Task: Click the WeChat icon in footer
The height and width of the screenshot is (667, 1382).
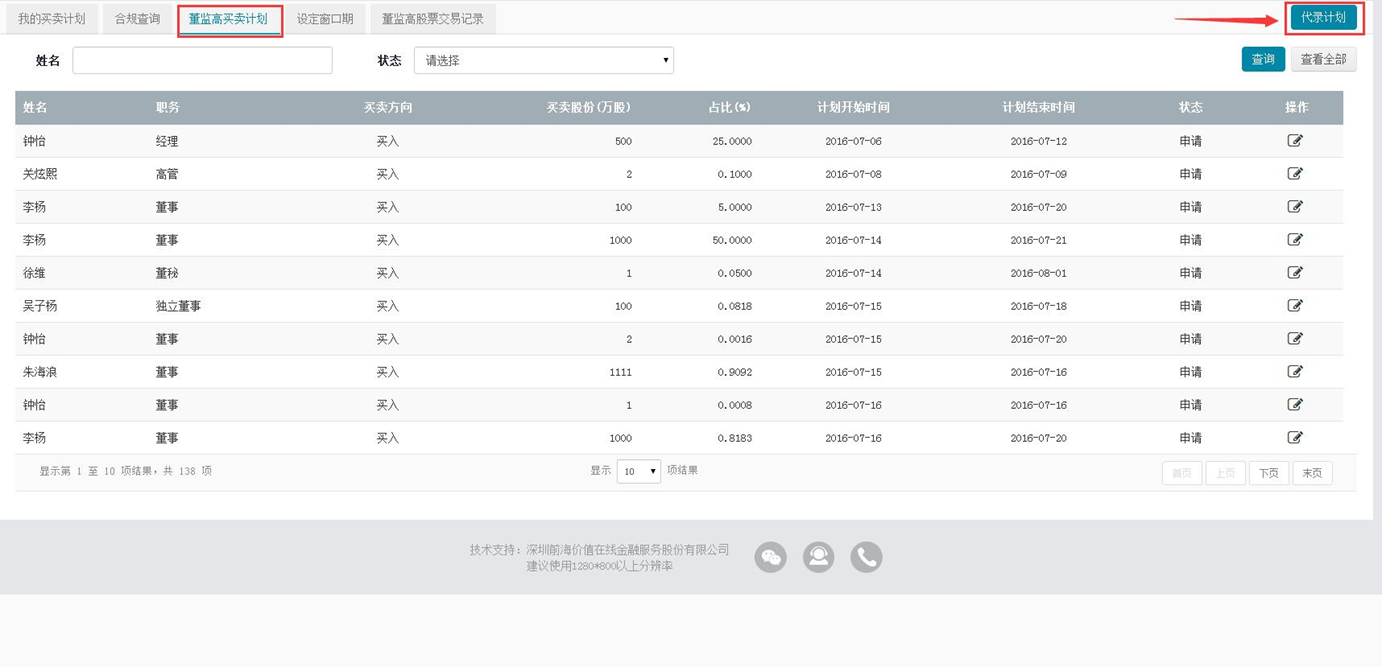Action: click(770, 557)
